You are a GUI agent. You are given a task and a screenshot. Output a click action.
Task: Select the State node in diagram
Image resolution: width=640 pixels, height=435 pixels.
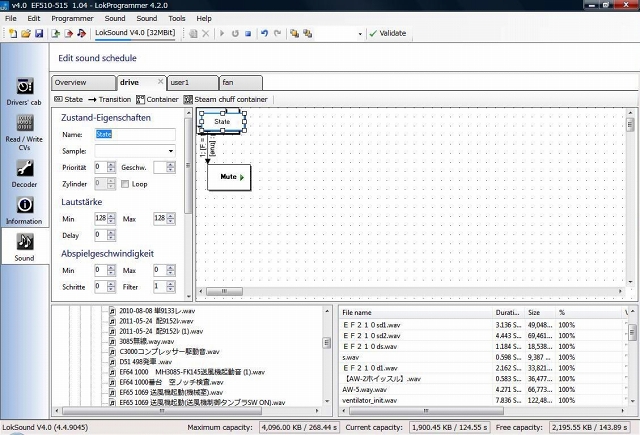tap(222, 122)
